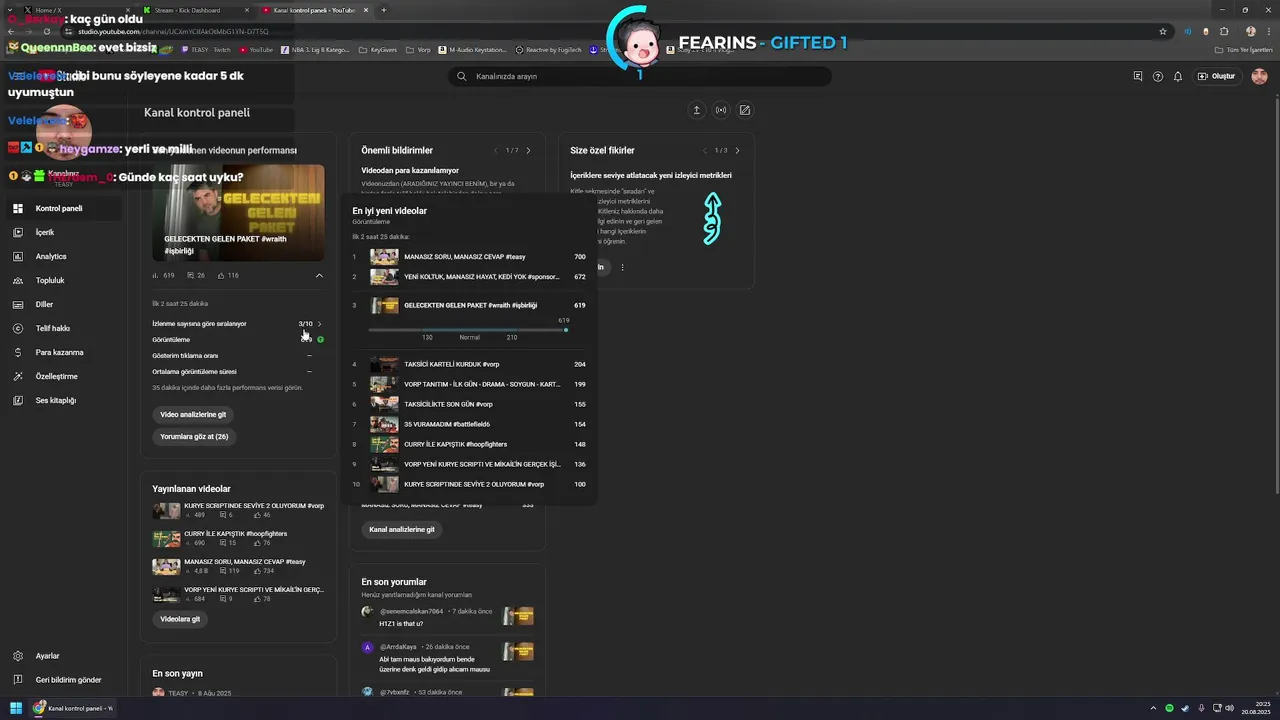Viewport: 1280px width, 720px height.
Task: Click Kanal analizlerine git button
Action: tap(402, 529)
